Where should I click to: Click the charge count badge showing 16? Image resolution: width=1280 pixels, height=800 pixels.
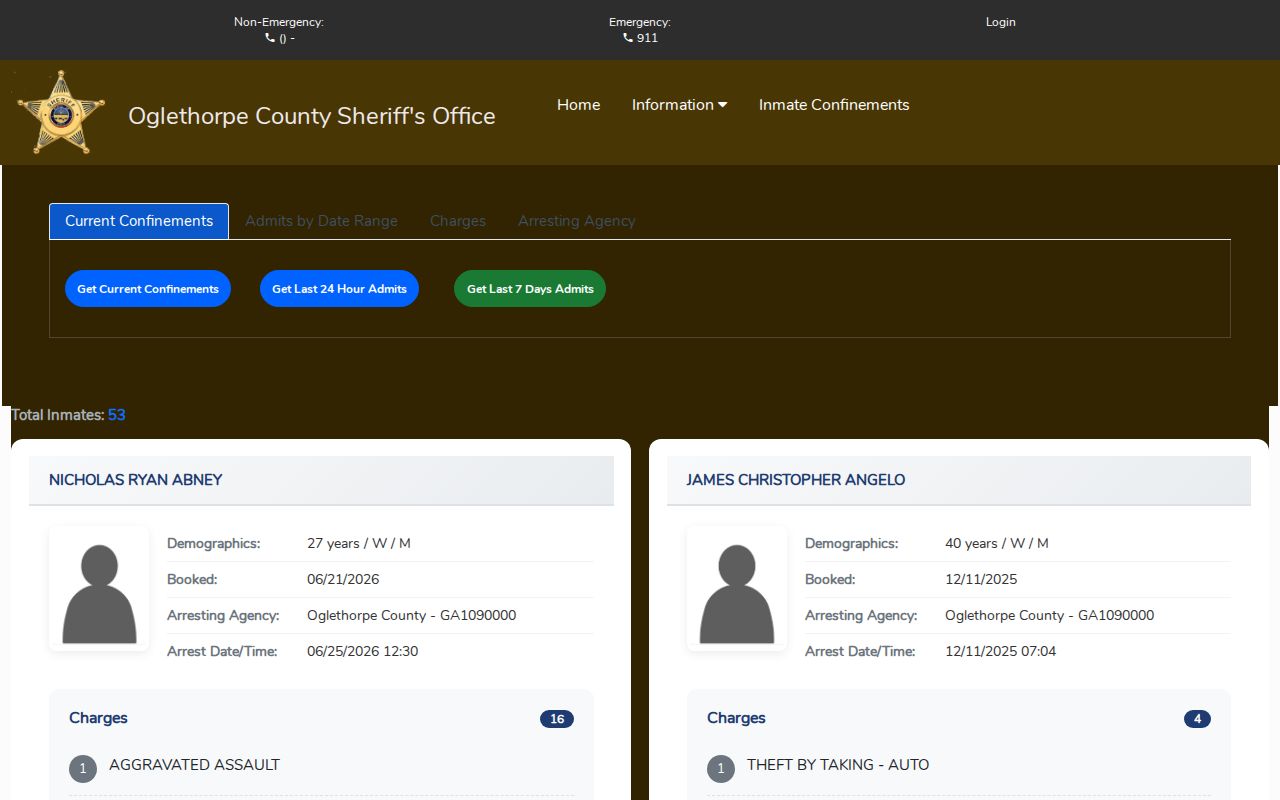point(557,719)
